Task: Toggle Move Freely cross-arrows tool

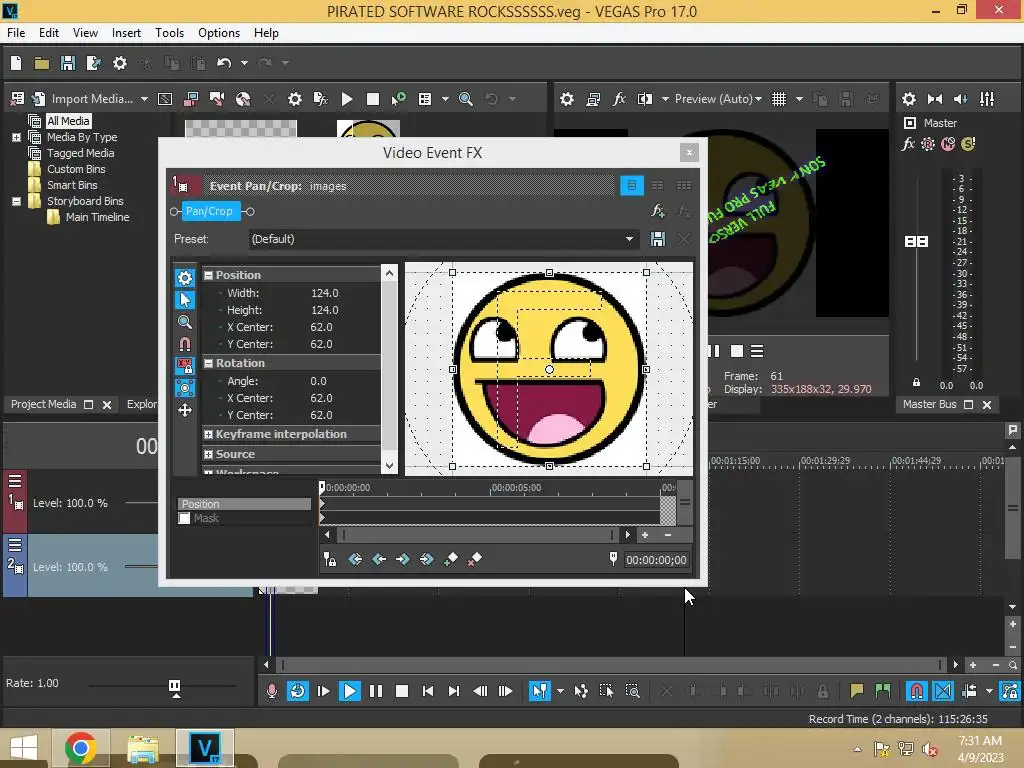Action: click(185, 410)
